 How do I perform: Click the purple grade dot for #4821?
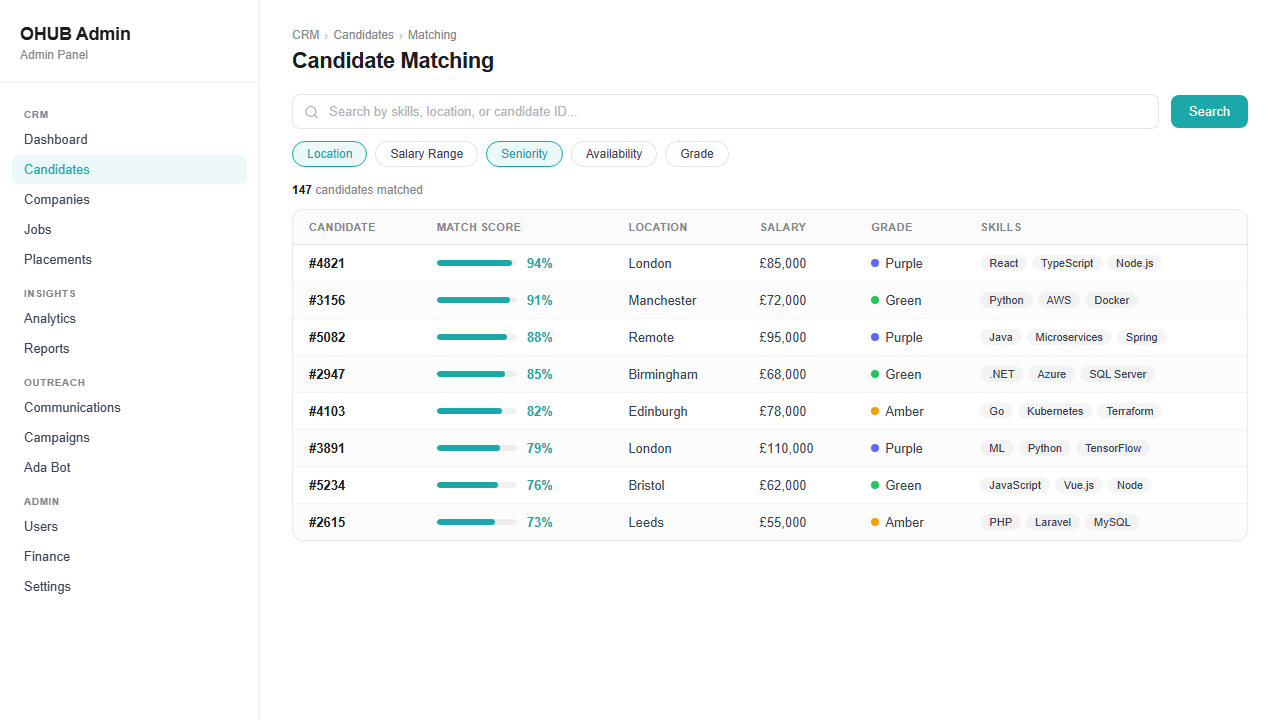coord(875,263)
